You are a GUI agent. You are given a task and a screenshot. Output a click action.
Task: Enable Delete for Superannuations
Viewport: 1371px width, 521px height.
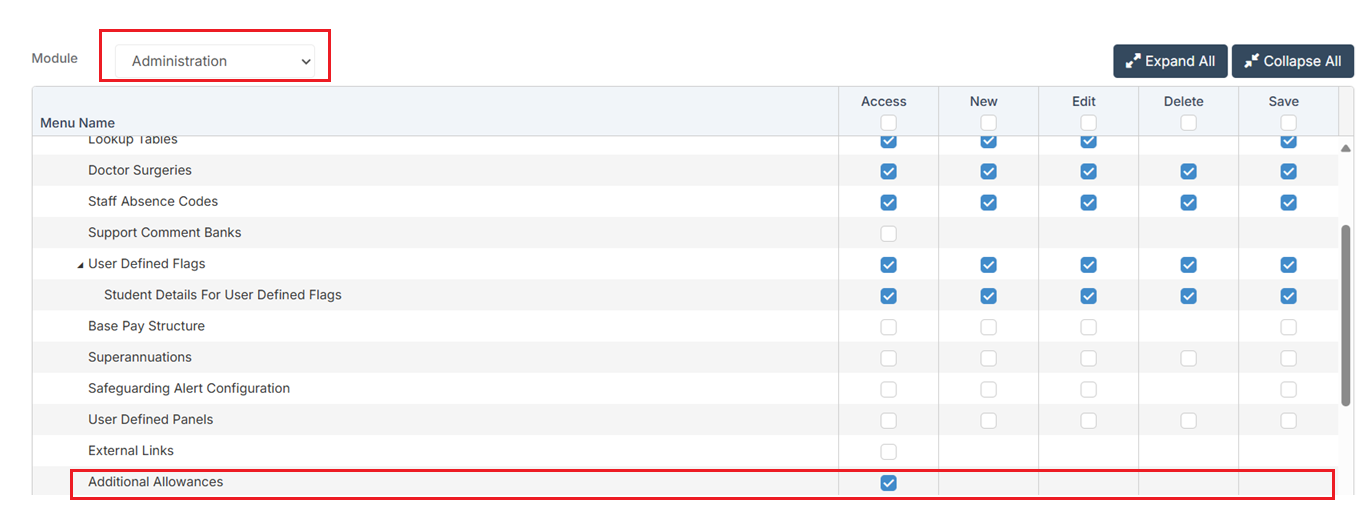1188,358
